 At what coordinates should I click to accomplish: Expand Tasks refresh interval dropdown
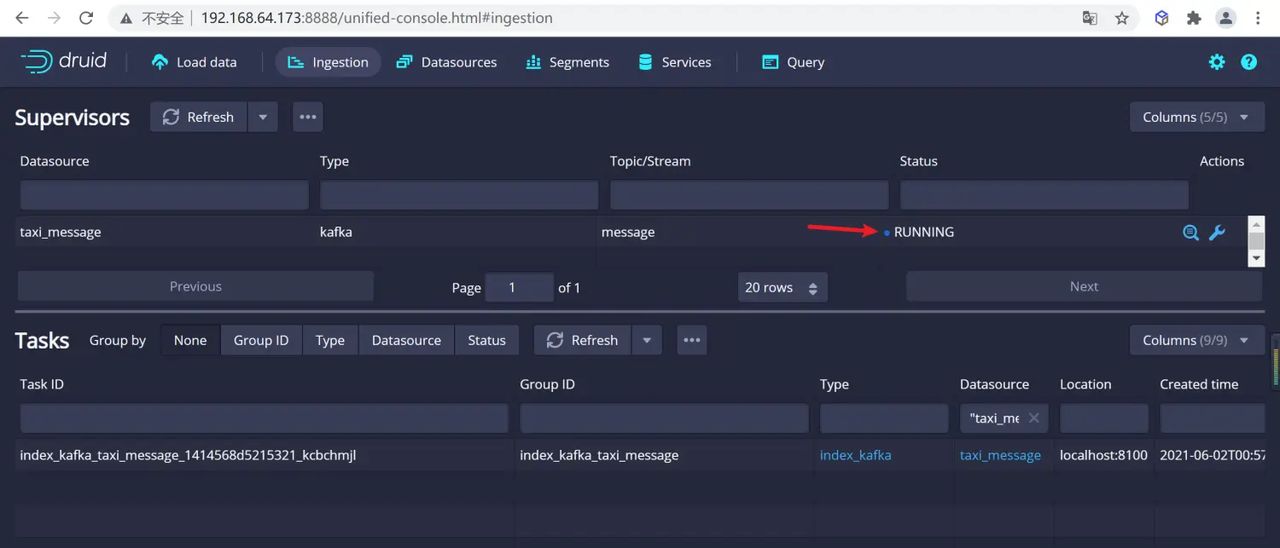click(x=646, y=340)
